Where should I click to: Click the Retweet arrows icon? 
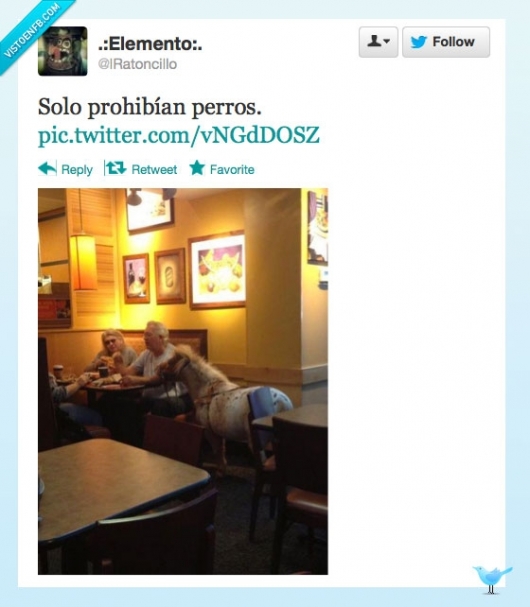point(116,168)
